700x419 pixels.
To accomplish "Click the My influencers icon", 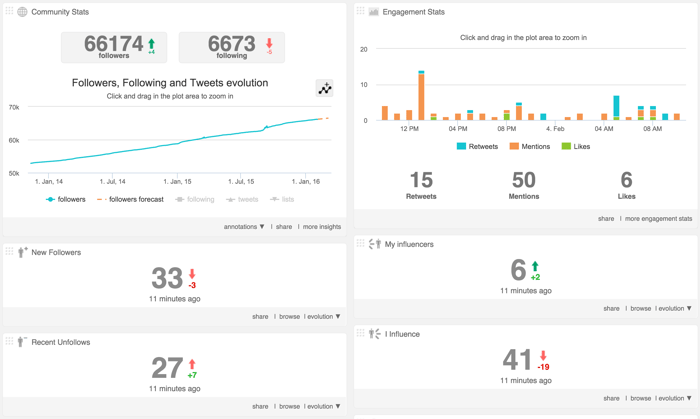I will [x=374, y=244].
